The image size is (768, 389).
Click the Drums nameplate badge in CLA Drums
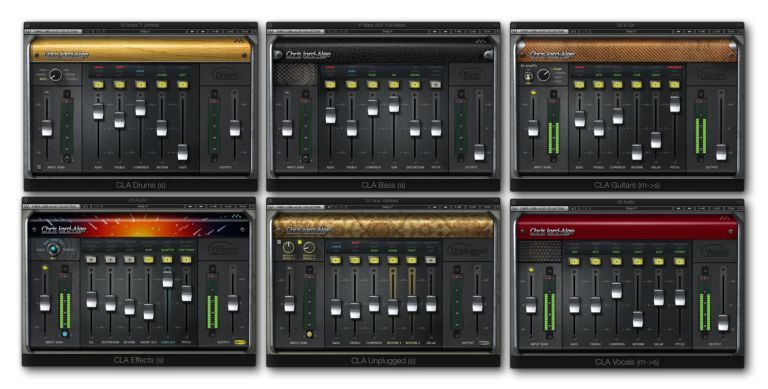click(226, 75)
